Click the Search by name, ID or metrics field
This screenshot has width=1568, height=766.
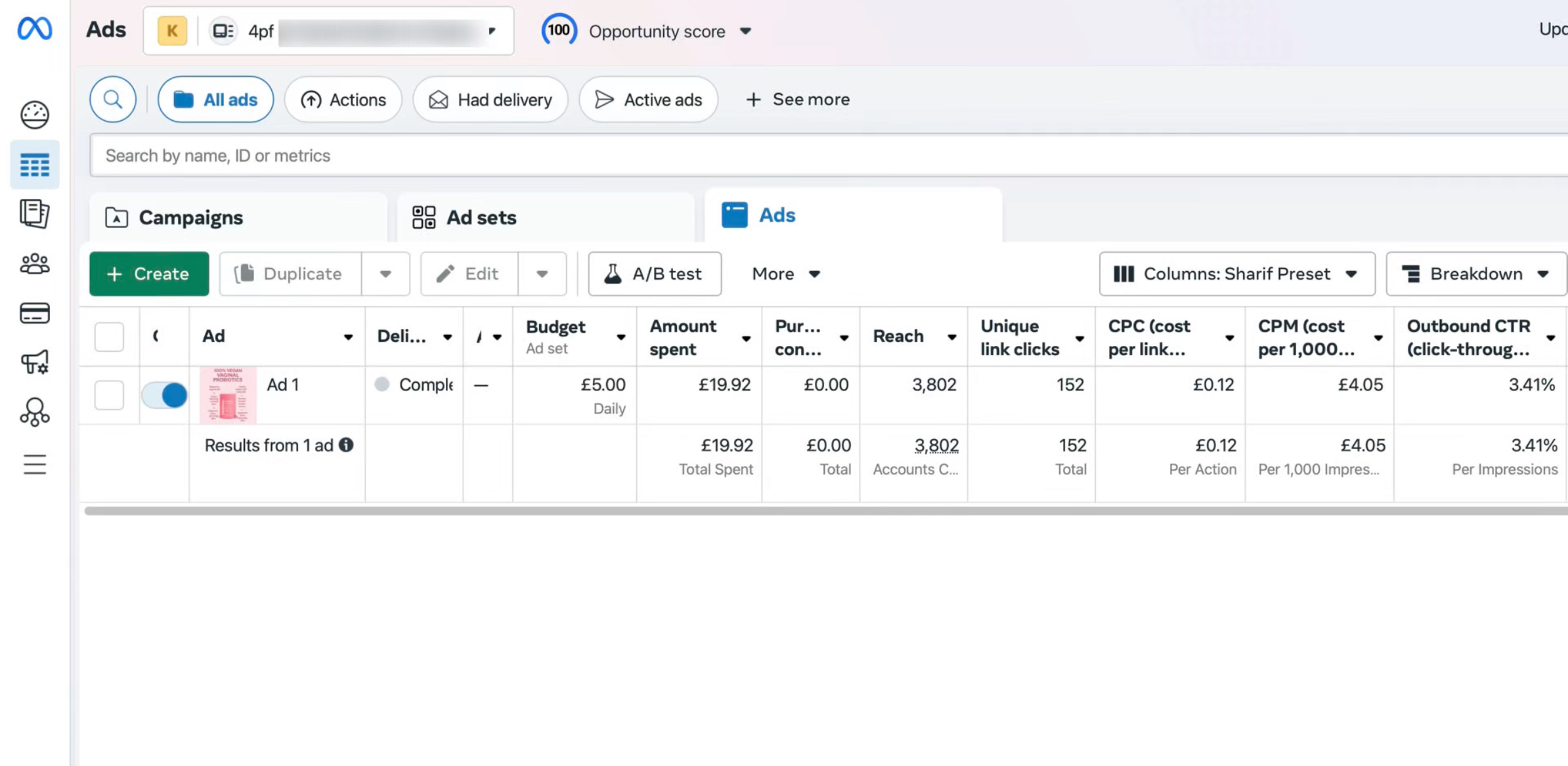click(788, 156)
